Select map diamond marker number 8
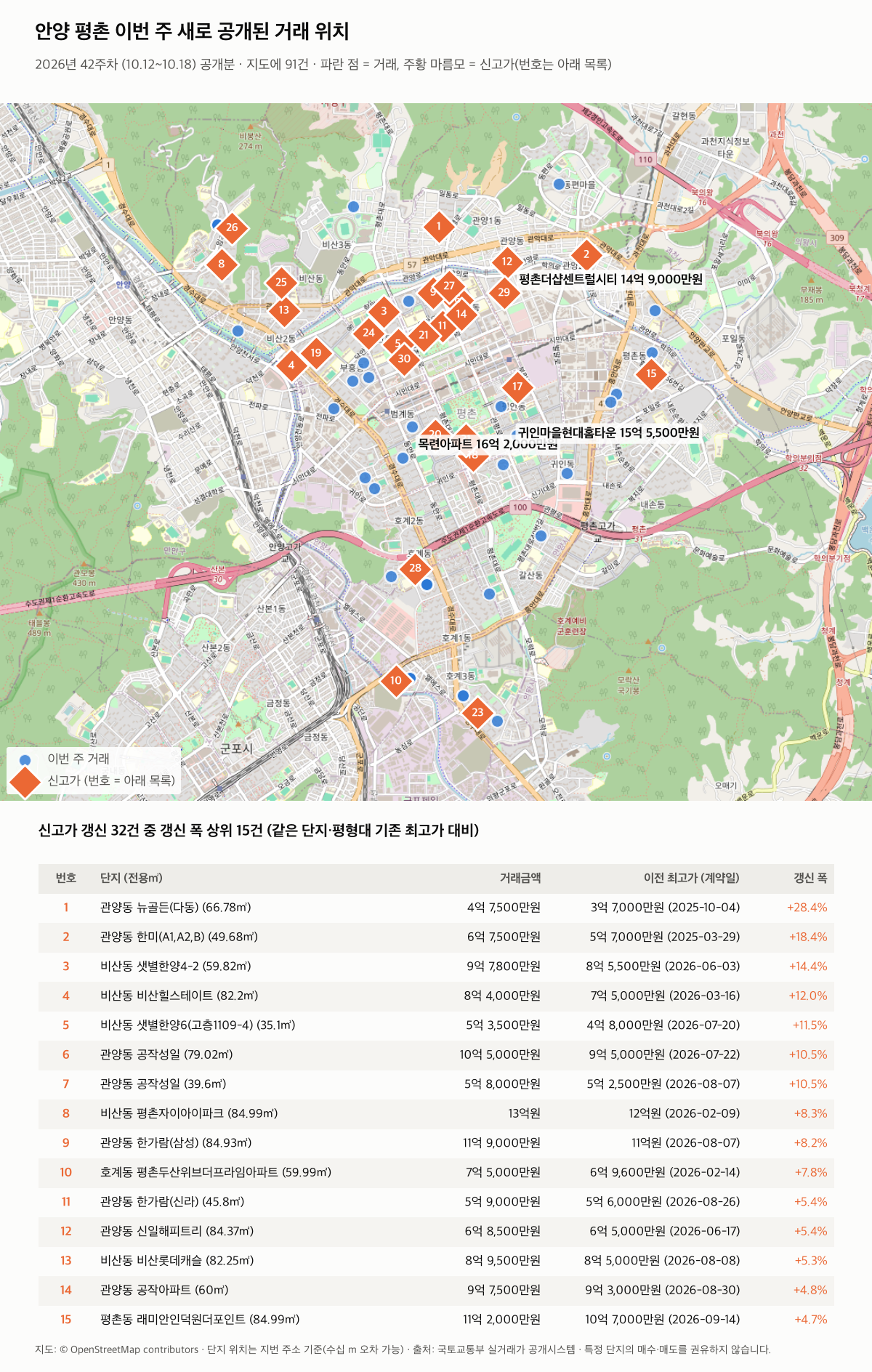 tap(222, 264)
